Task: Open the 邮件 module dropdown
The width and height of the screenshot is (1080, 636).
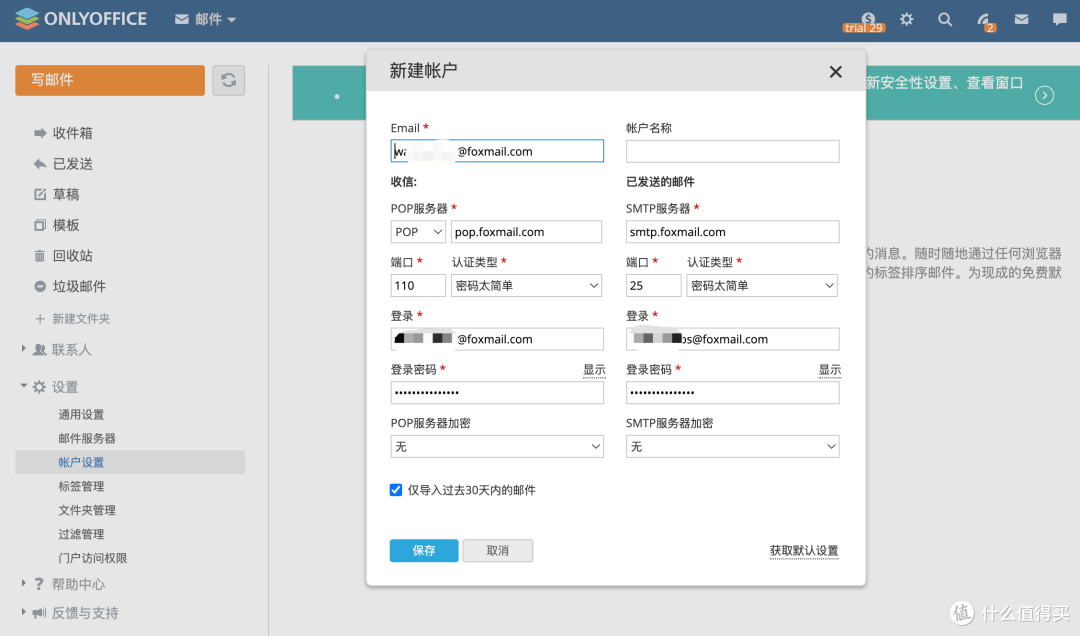Action: [x=205, y=19]
